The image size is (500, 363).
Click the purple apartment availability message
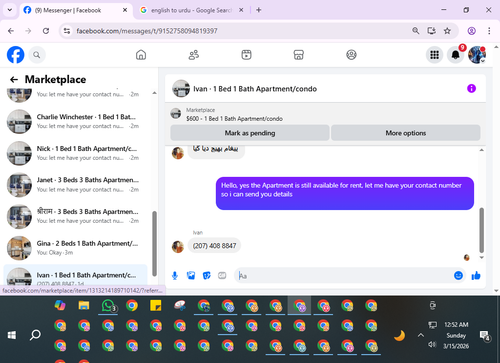[x=345, y=193]
